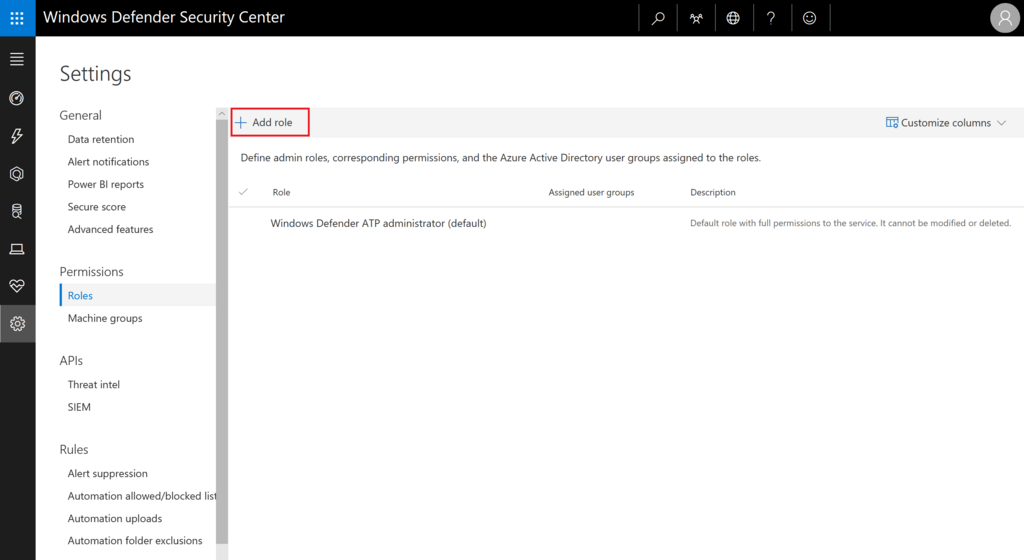Click the Add role button
This screenshot has height=560, width=1024.
point(270,122)
